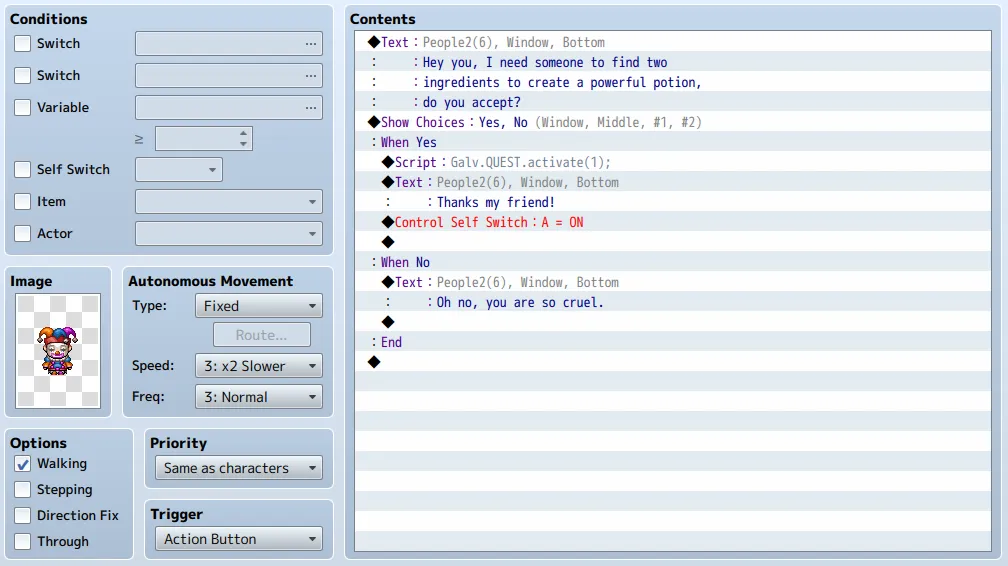Screen dimensions: 1008x566
Task: Open the first Switch selection field
Action: [229, 44]
